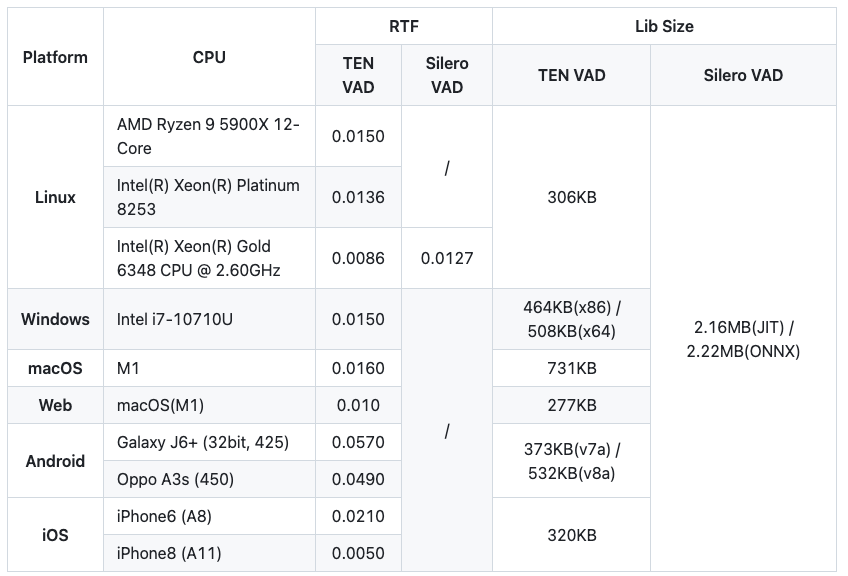Click the CPU column header

(209, 57)
